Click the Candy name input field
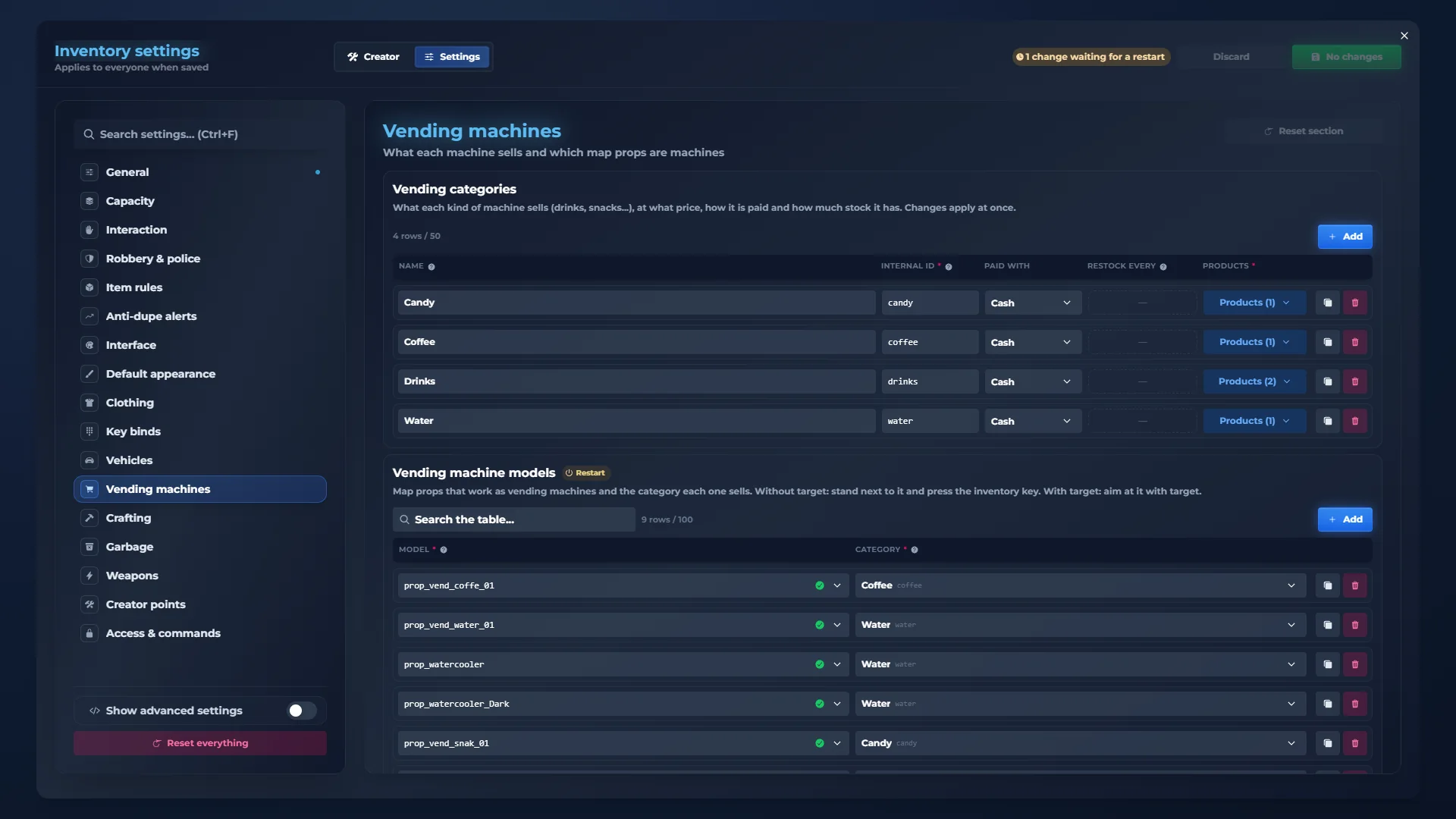The image size is (1456, 819). click(636, 303)
